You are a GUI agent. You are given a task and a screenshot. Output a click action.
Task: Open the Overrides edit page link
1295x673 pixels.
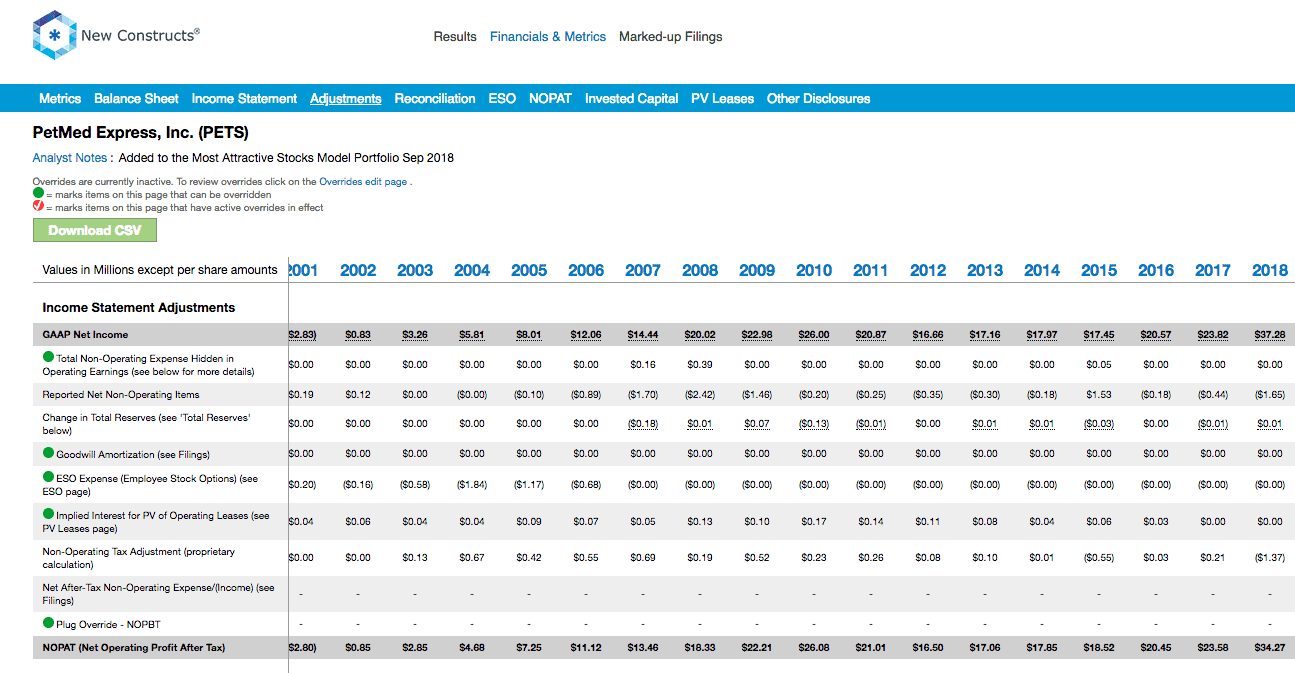363,182
